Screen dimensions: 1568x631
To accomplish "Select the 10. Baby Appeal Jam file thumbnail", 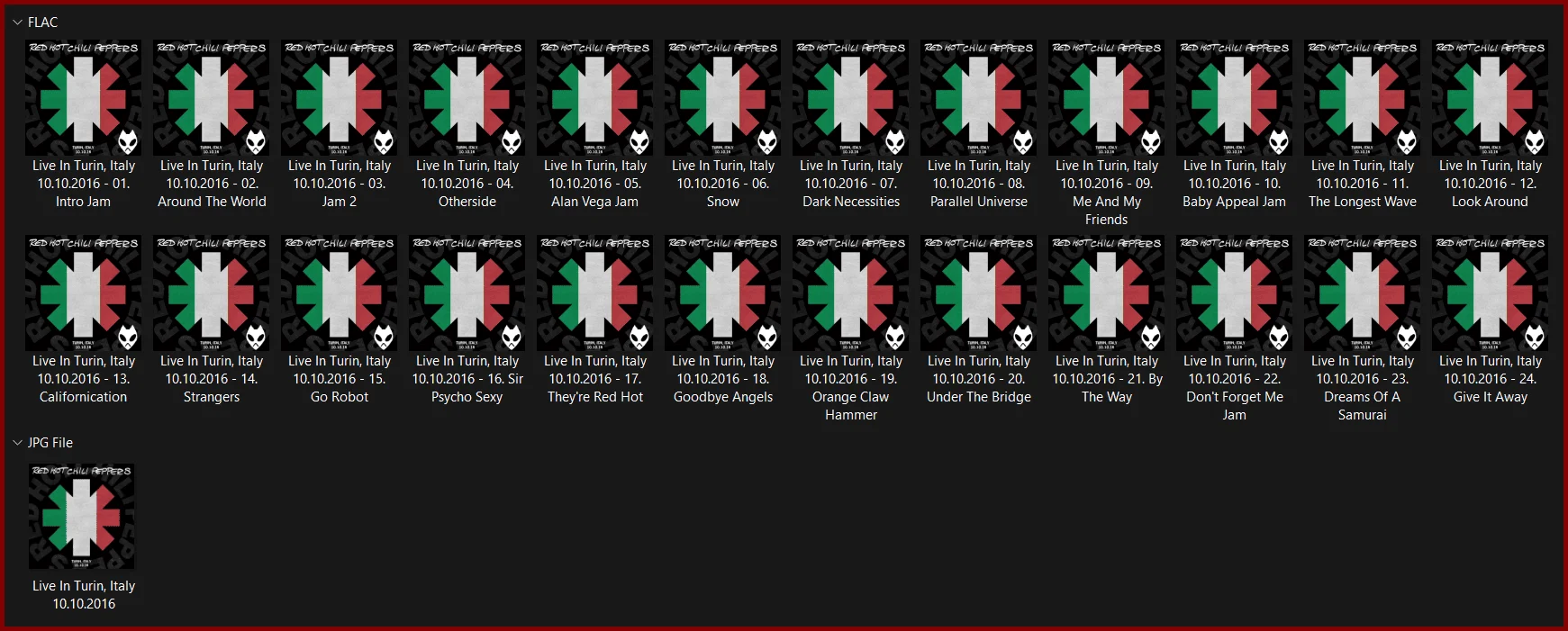I will [x=1235, y=98].
